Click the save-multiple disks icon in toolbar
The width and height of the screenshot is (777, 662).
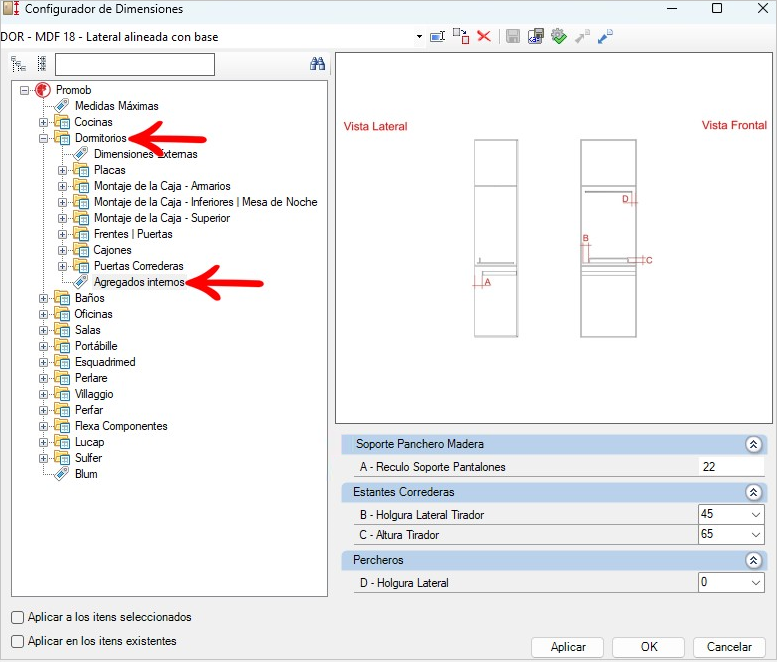click(536, 36)
